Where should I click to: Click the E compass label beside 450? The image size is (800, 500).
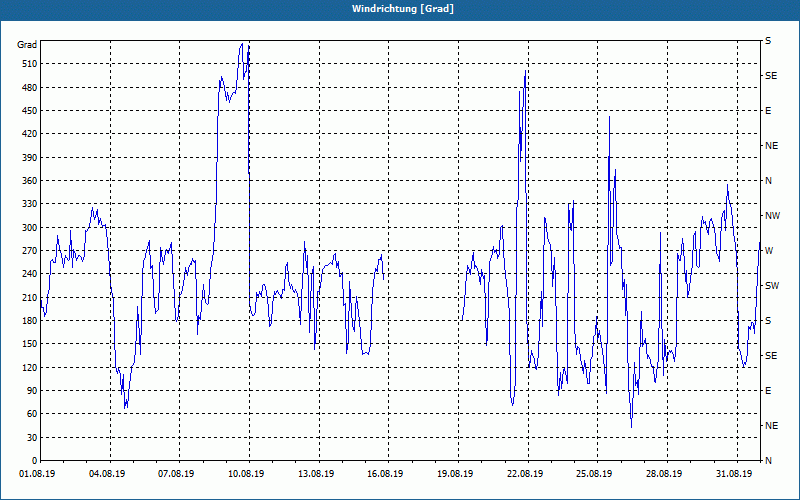click(x=768, y=111)
